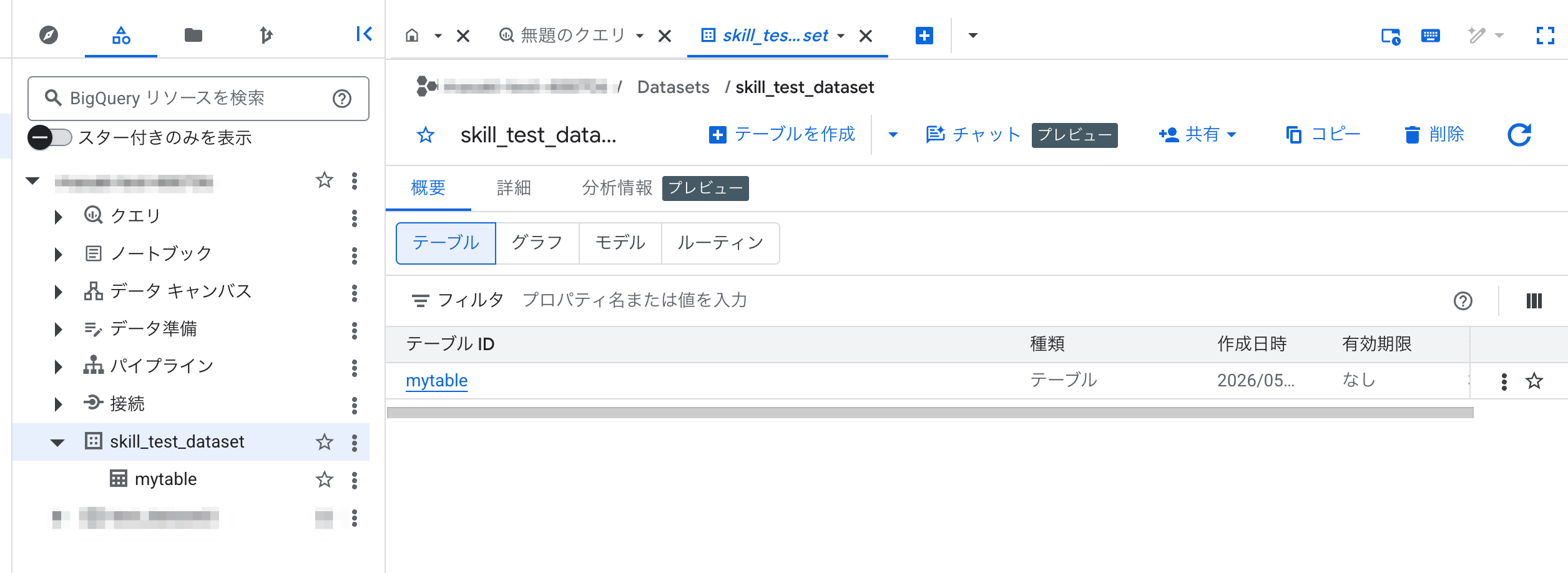Image resolution: width=1568 pixels, height=573 pixels.
Task: Select the テーブル segment
Action: [446, 243]
